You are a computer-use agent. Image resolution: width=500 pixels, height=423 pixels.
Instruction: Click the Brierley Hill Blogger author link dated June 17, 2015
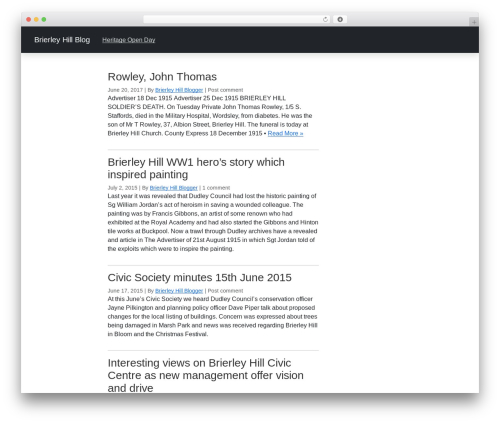179,291
